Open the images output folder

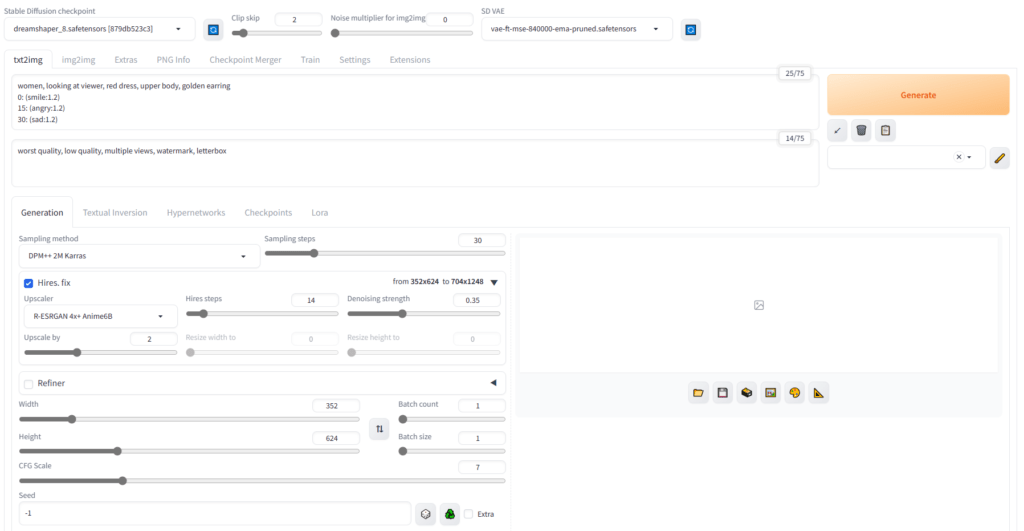(x=699, y=393)
